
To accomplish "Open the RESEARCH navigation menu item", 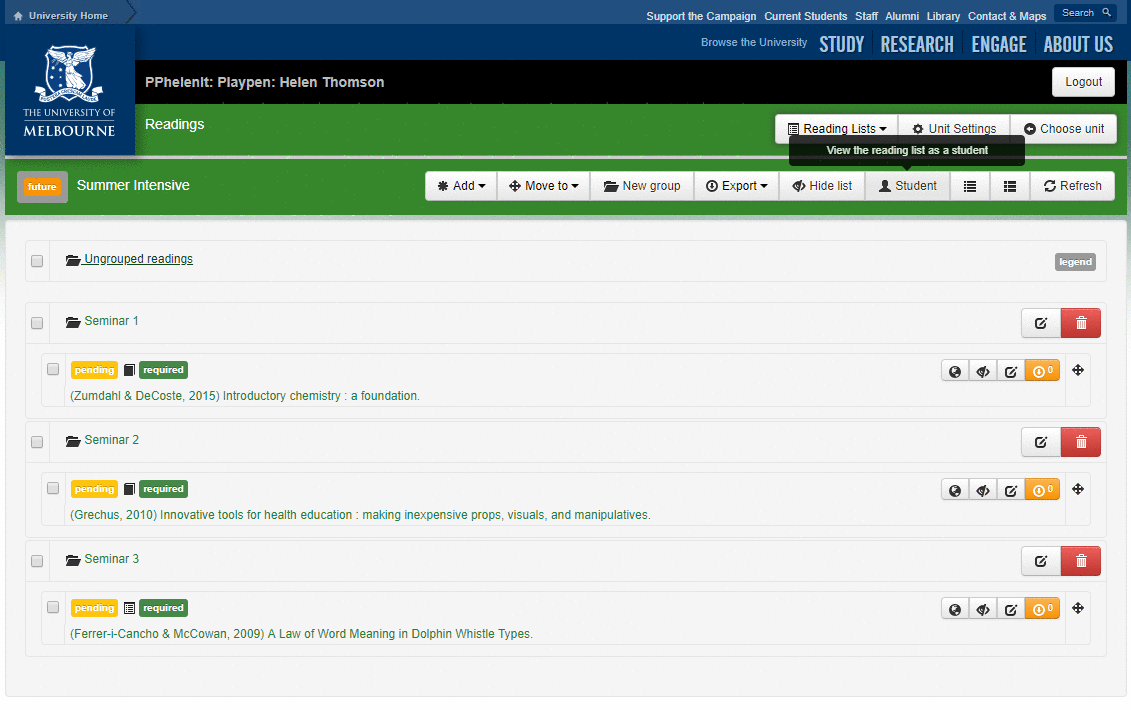I will (x=917, y=44).
